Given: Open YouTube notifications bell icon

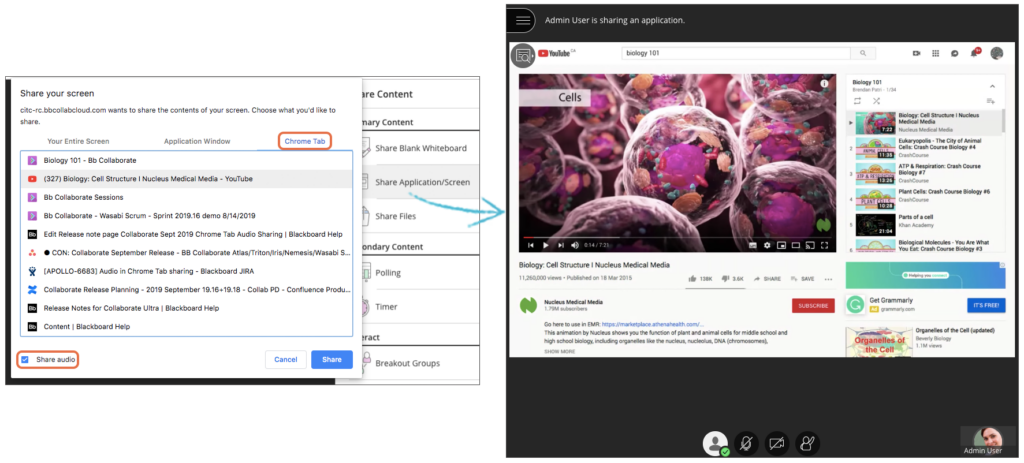Looking at the screenshot, I should tap(974, 53).
